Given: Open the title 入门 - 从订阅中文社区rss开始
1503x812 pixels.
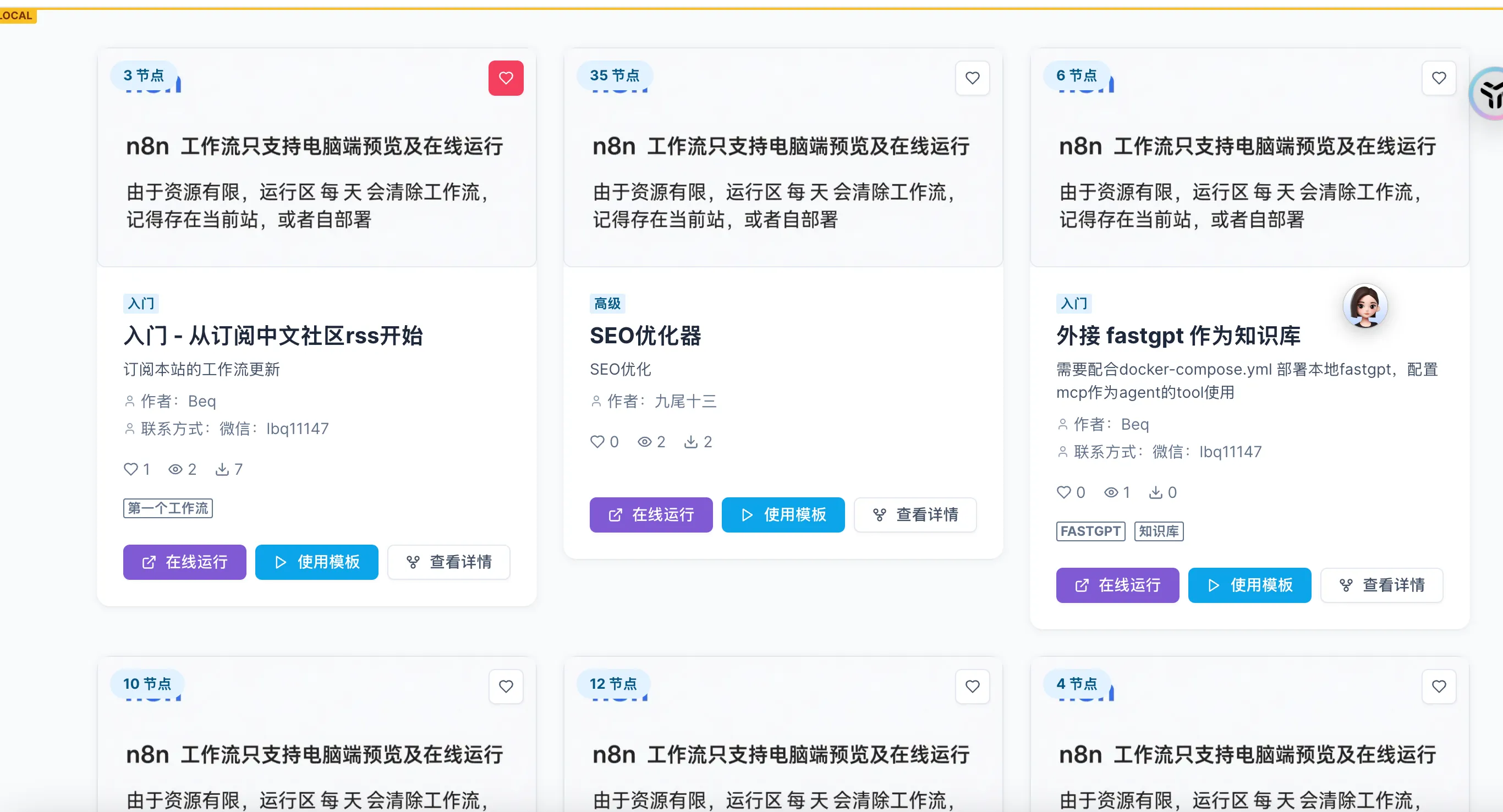Looking at the screenshot, I should tap(273, 336).
